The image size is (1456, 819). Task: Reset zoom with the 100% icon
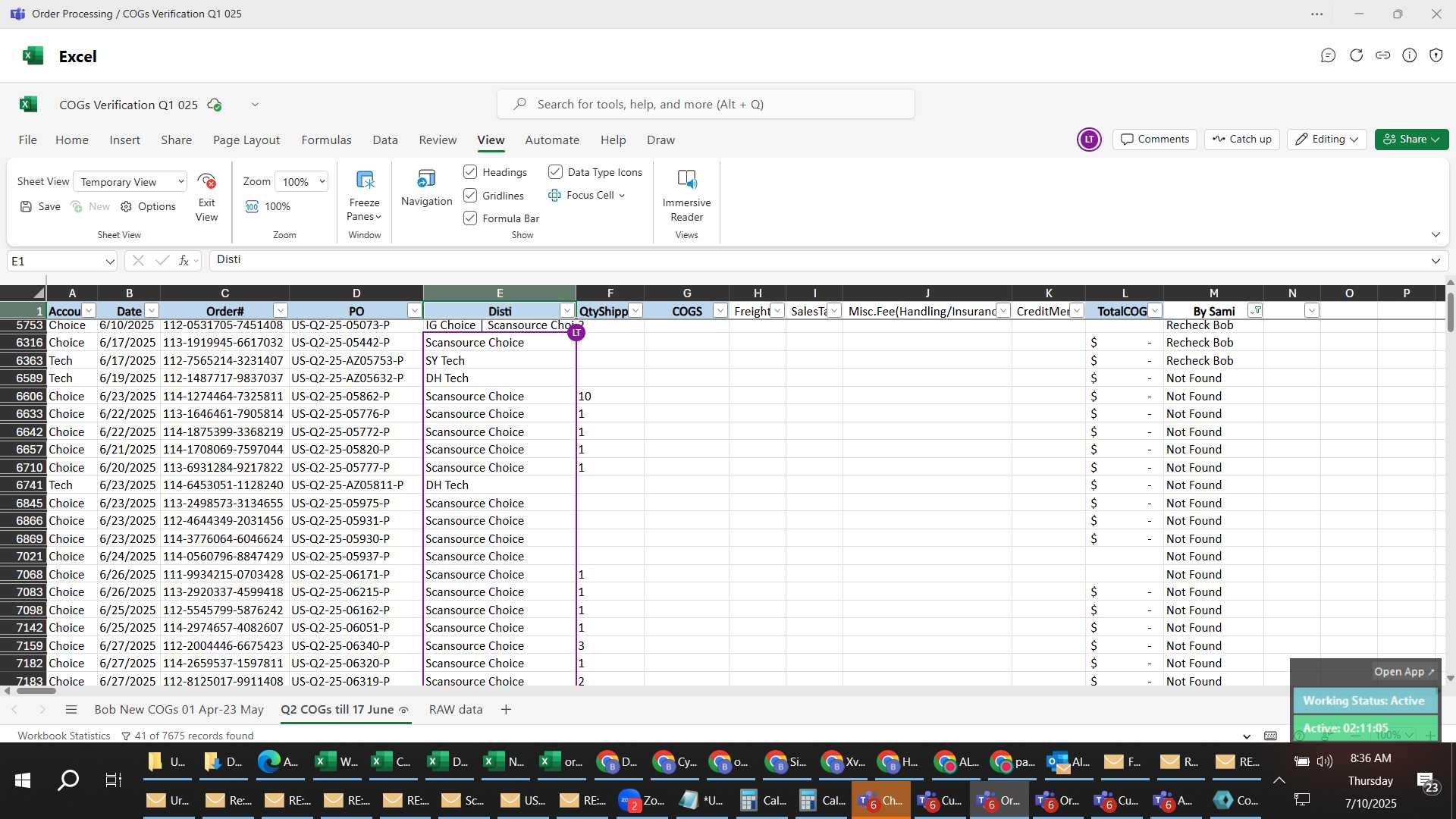coord(252,206)
